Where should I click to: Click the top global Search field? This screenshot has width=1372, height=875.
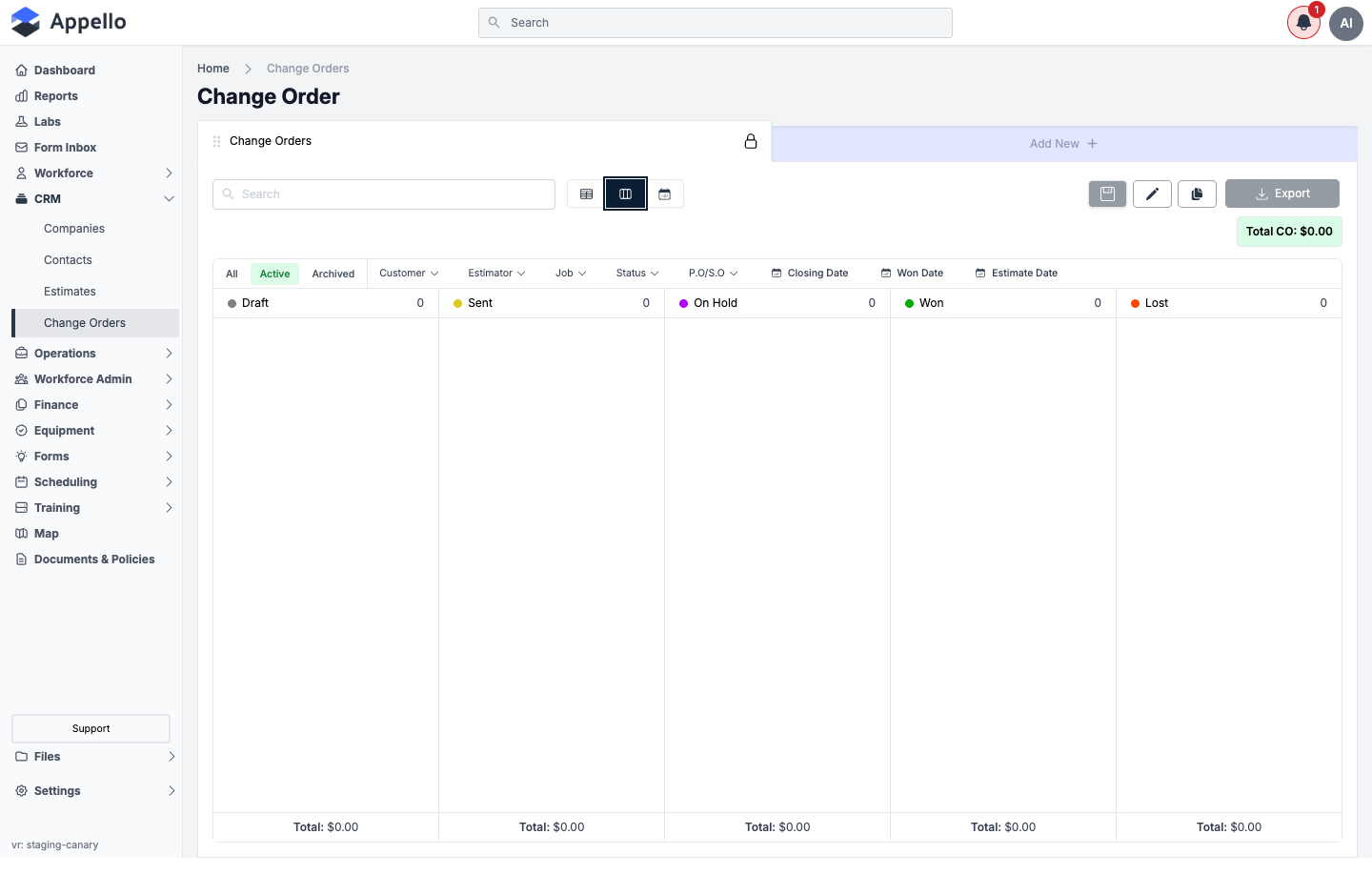(x=716, y=23)
